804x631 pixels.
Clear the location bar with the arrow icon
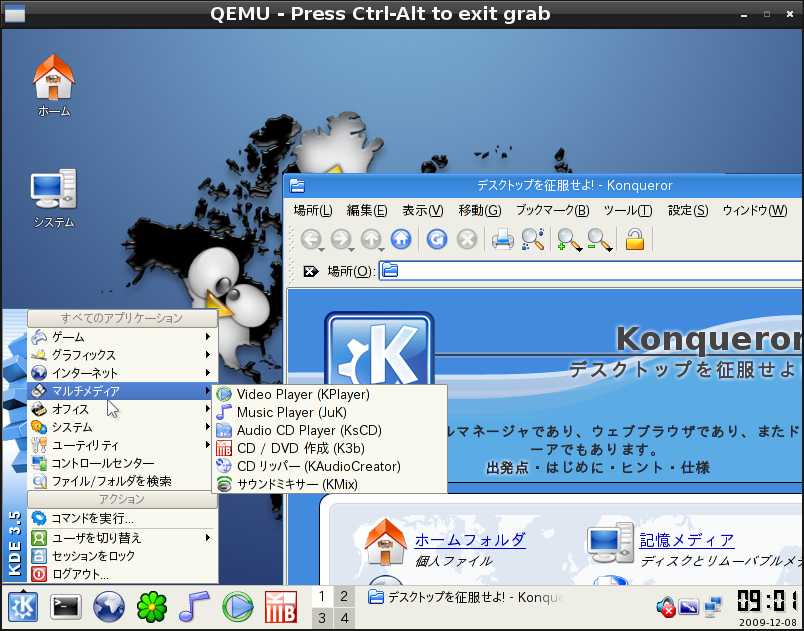click(x=310, y=271)
